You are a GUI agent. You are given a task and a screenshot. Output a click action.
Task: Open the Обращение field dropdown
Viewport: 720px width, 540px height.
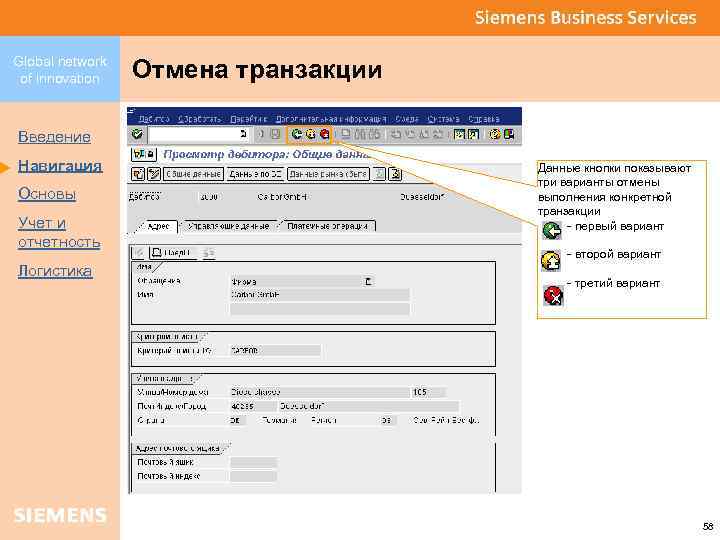[368, 281]
